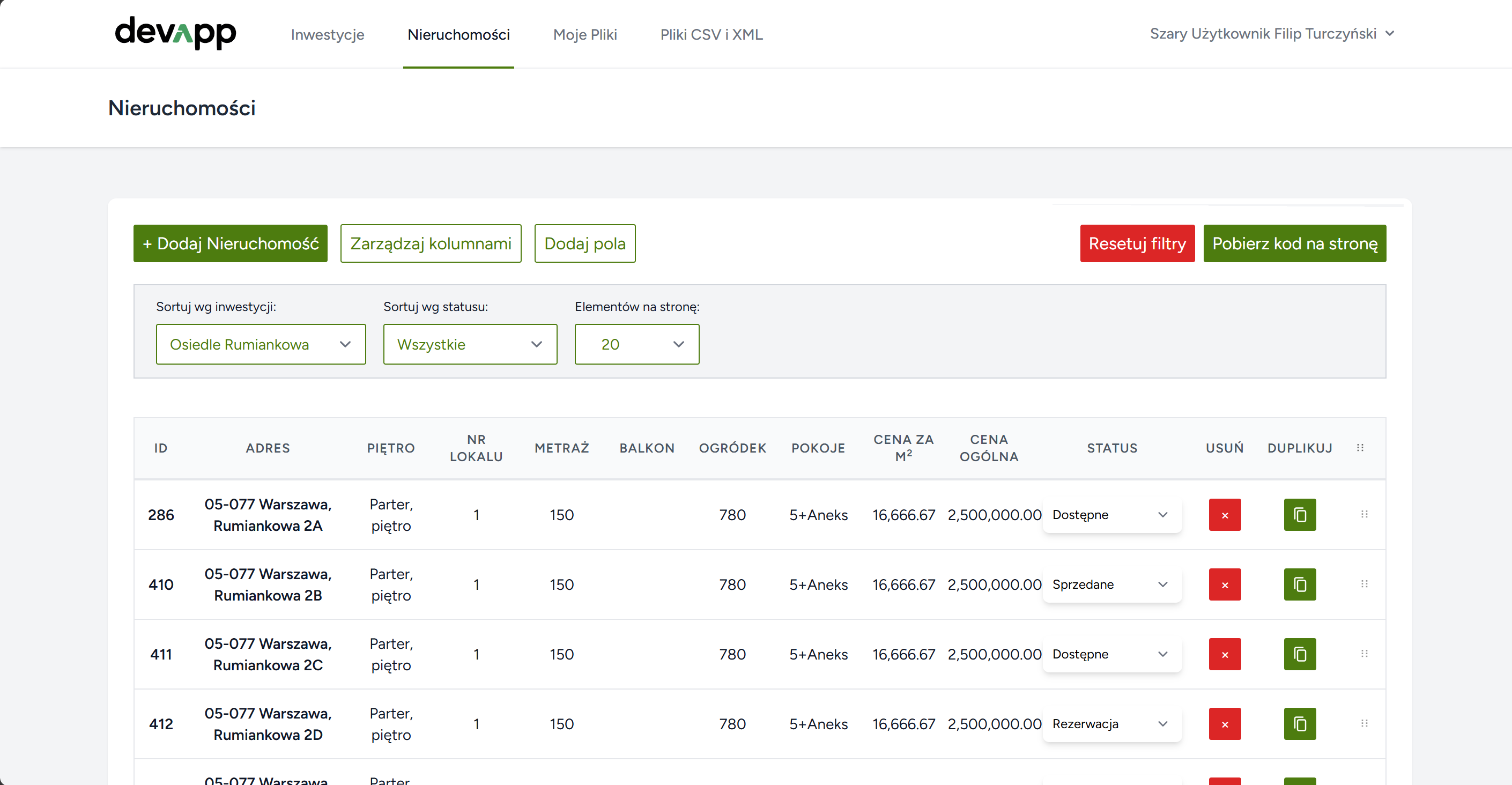
Task: Change Rezerwacja status for property 412
Action: pyautogui.click(x=1111, y=724)
